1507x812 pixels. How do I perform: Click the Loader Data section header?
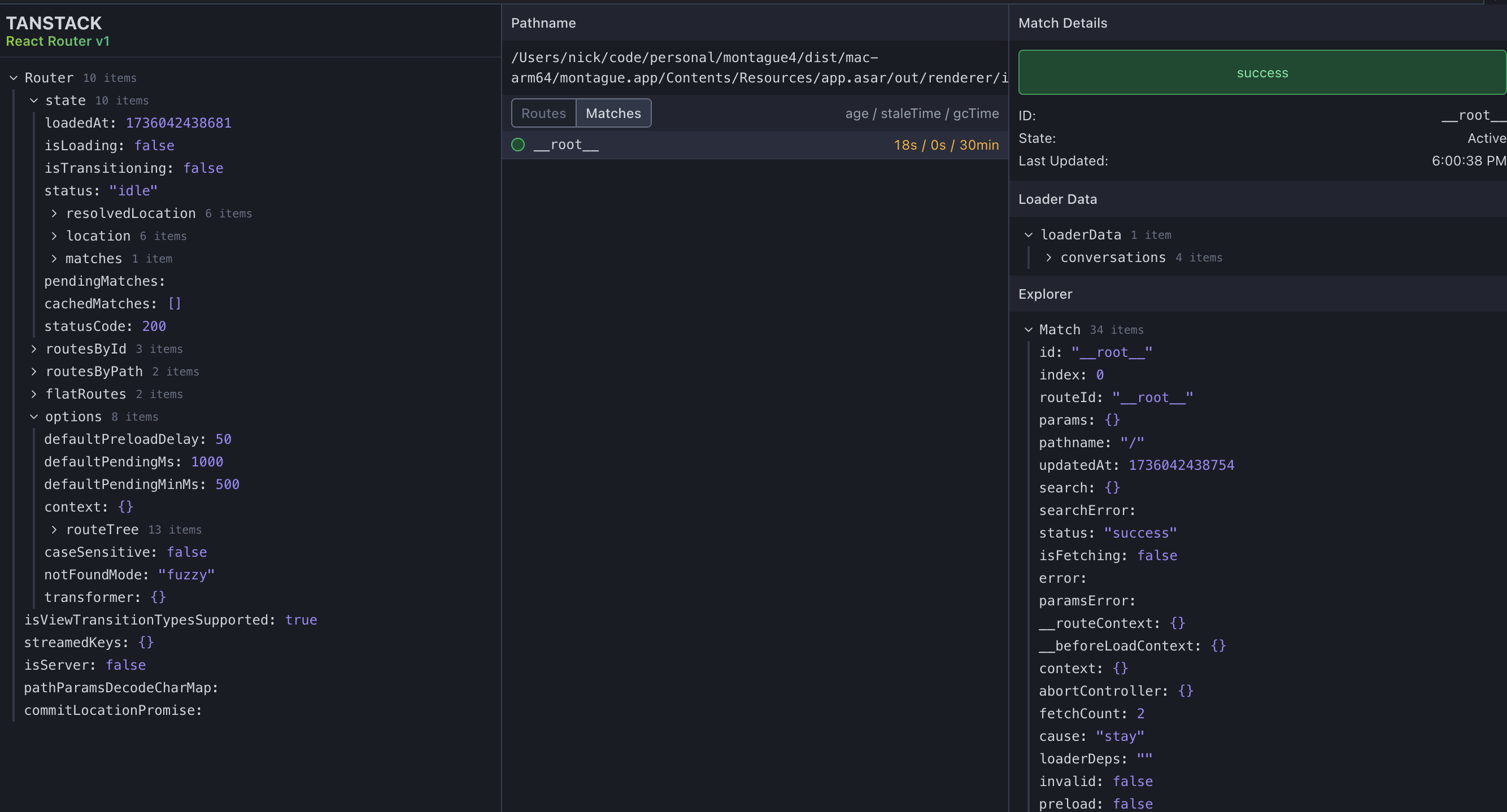(x=1057, y=199)
